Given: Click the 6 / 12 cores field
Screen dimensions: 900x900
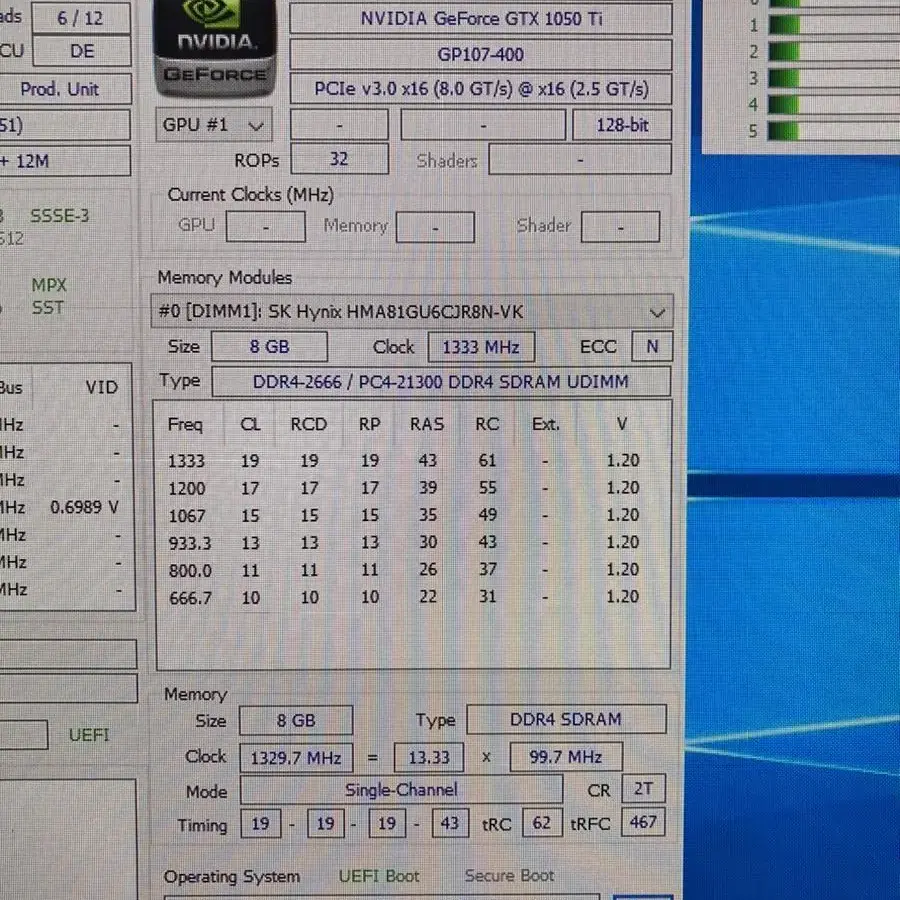Looking at the screenshot, I should (x=81, y=18).
